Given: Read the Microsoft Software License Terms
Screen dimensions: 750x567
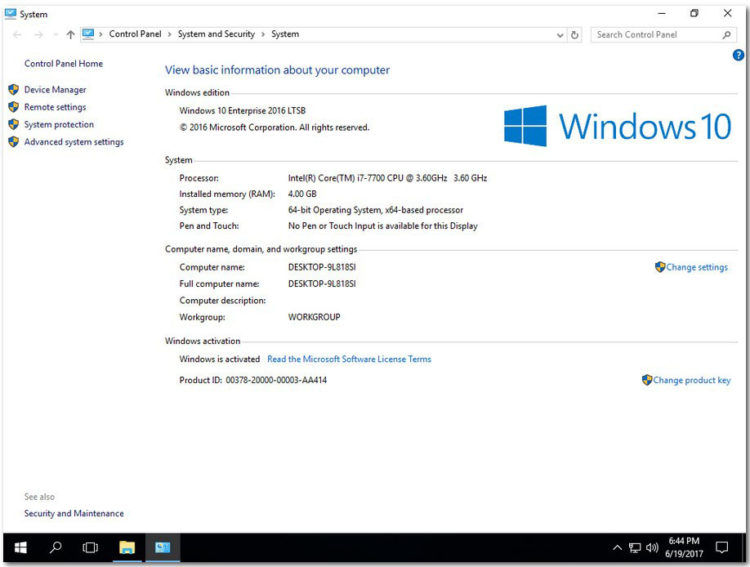Looking at the screenshot, I should coord(349,359).
